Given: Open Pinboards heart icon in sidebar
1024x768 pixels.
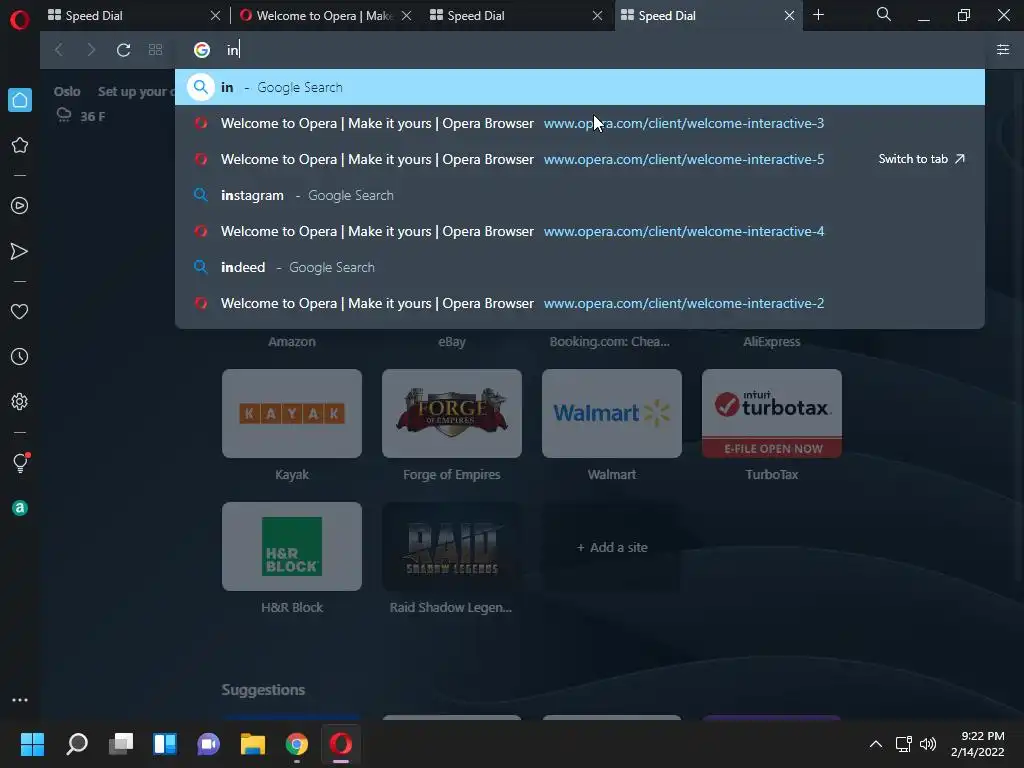Looking at the screenshot, I should pos(20,312).
